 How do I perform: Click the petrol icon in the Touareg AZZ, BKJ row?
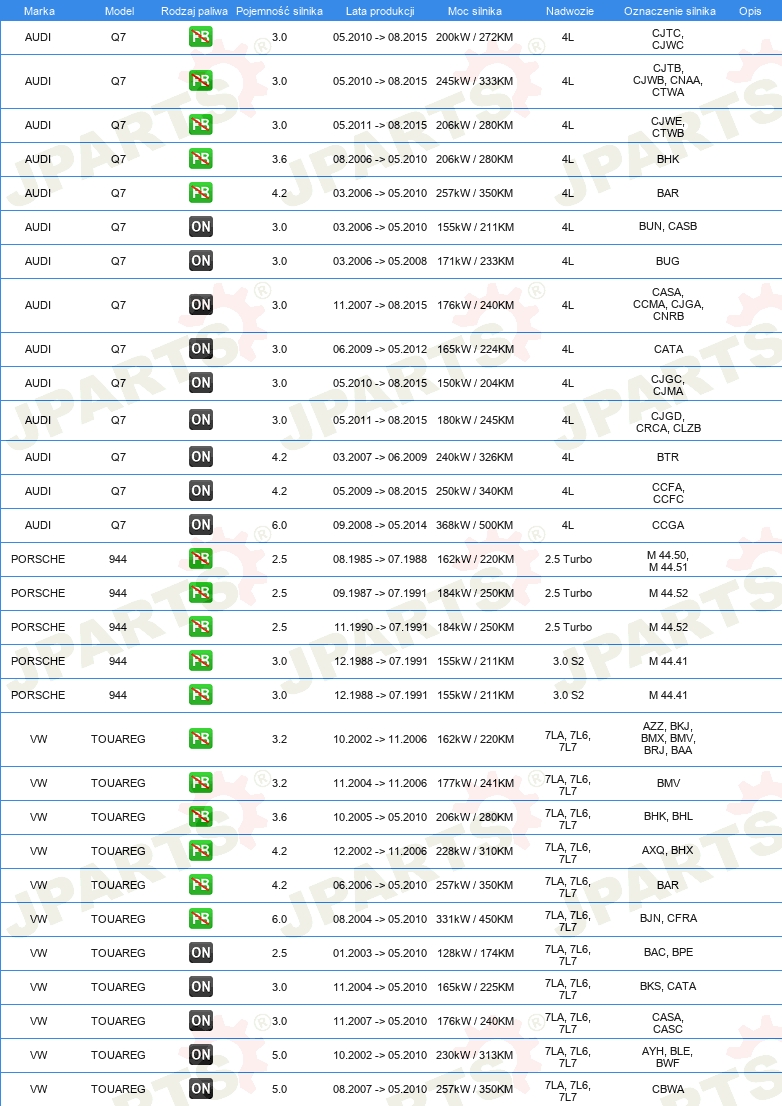[x=201, y=739]
